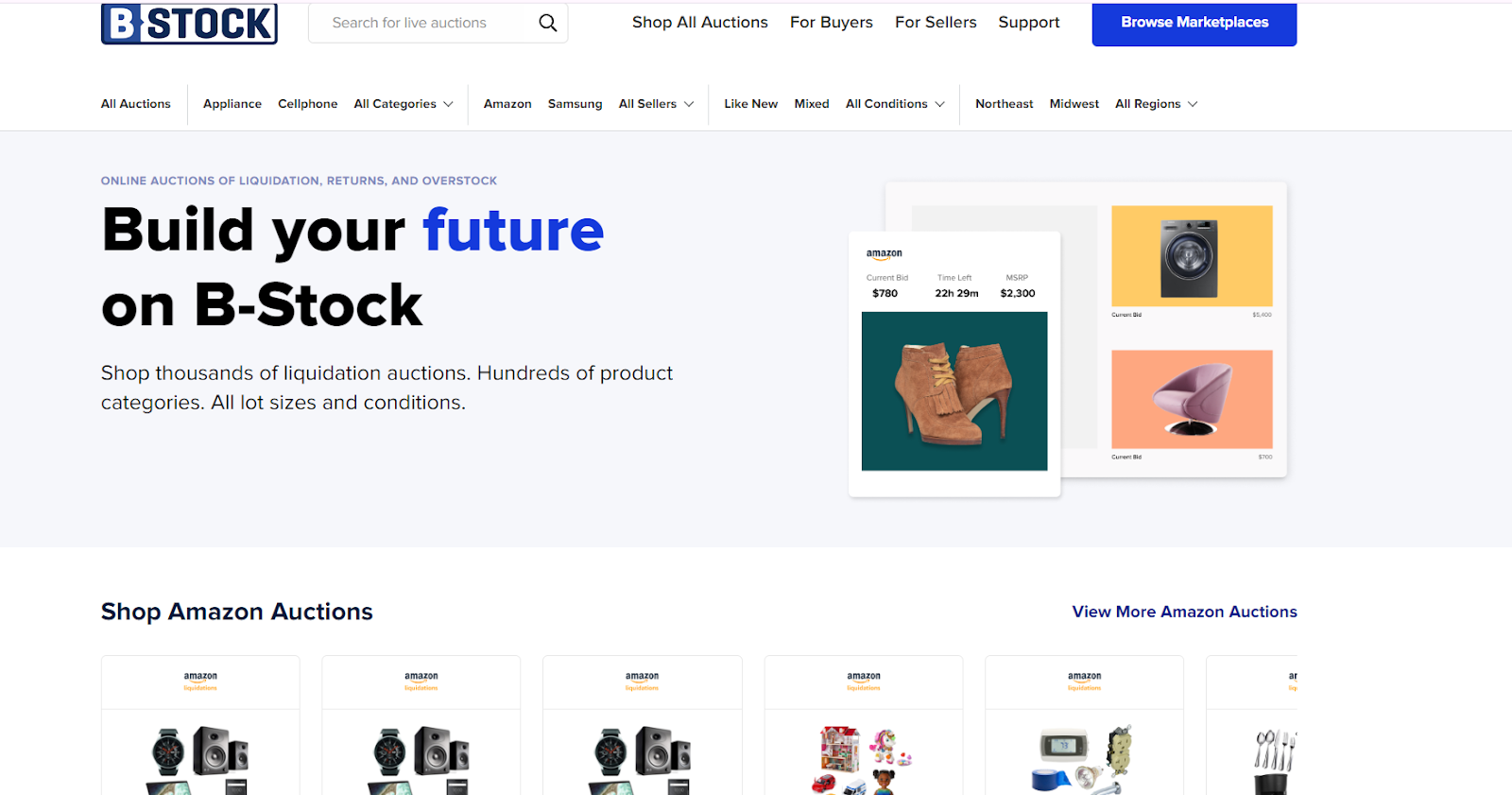Screen dimensions: 1512x795
Task: Follow the View More Amazon Auctions link
Action: (x=1184, y=612)
